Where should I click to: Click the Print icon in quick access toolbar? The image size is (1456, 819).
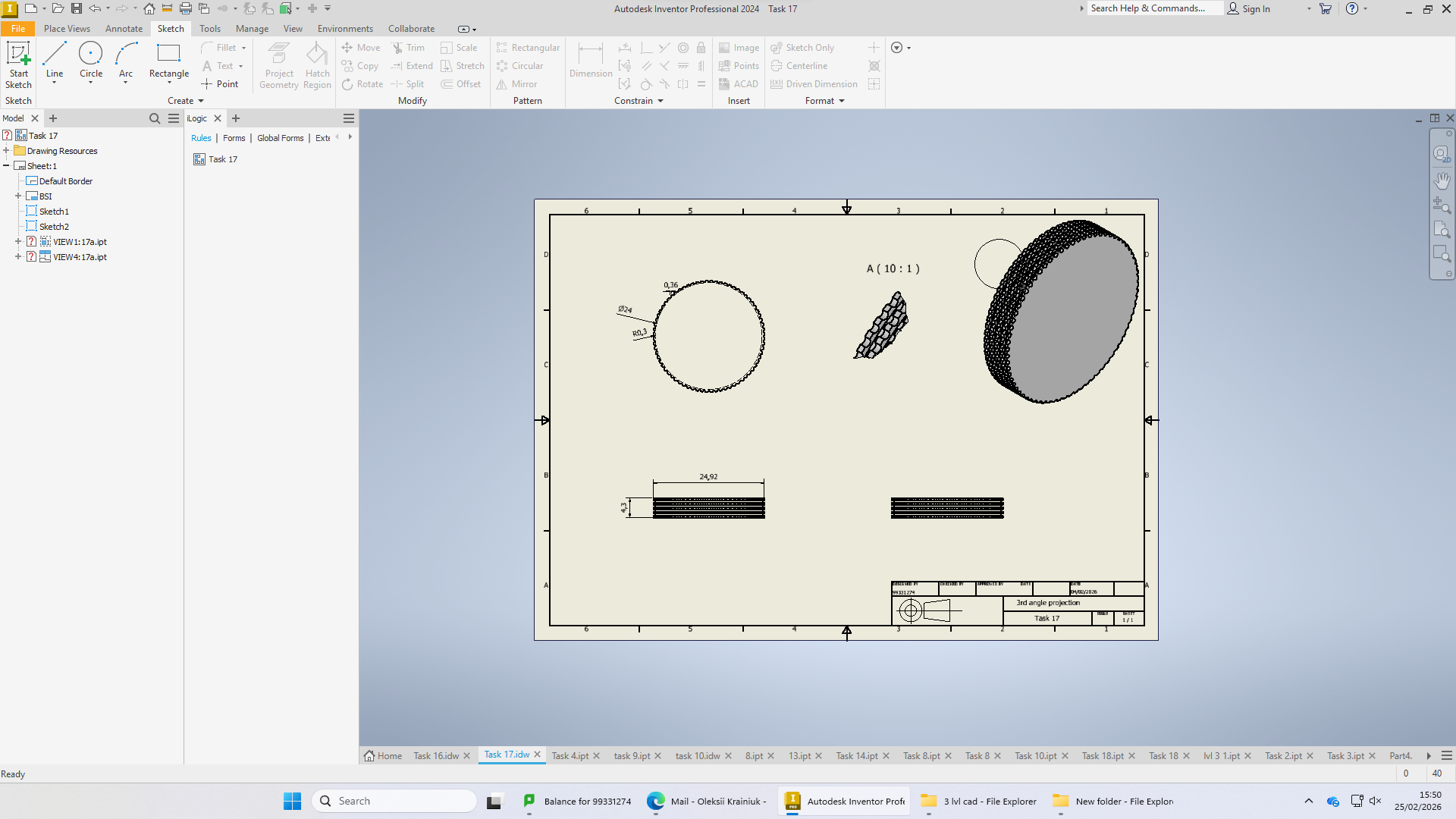(185, 9)
